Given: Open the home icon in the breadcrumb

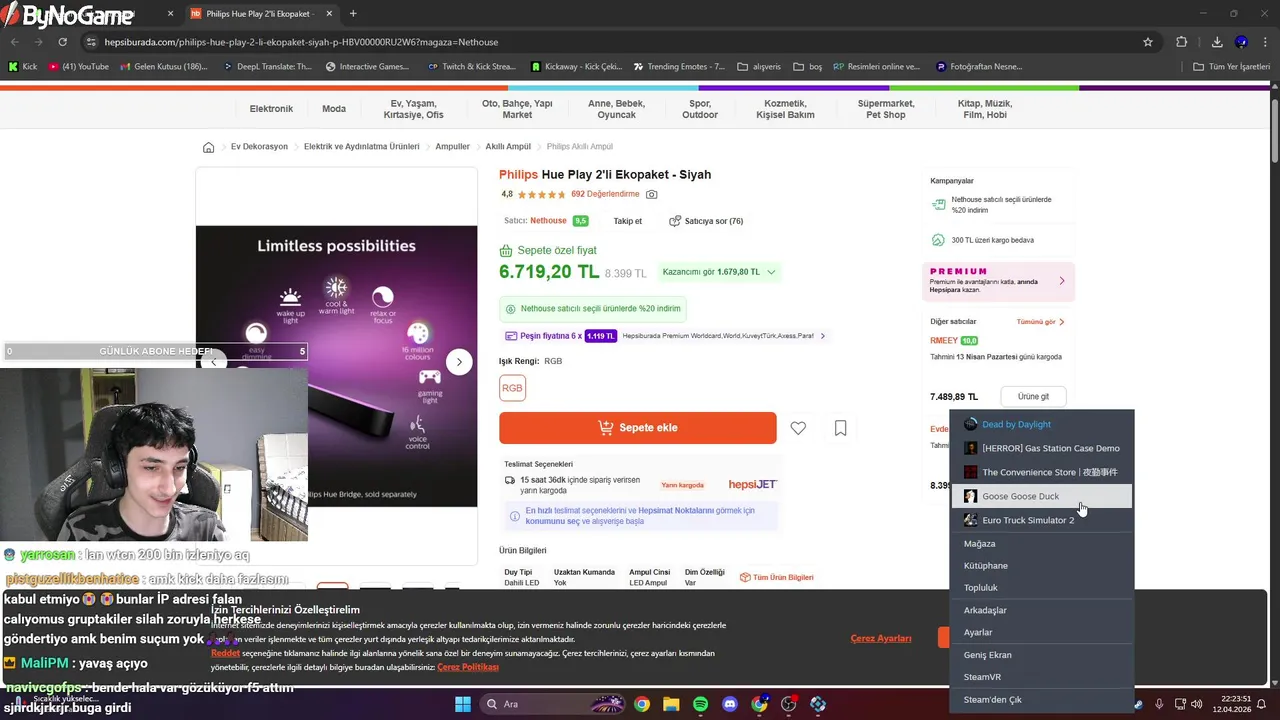Looking at the screenshot, I should pos(208,147).
